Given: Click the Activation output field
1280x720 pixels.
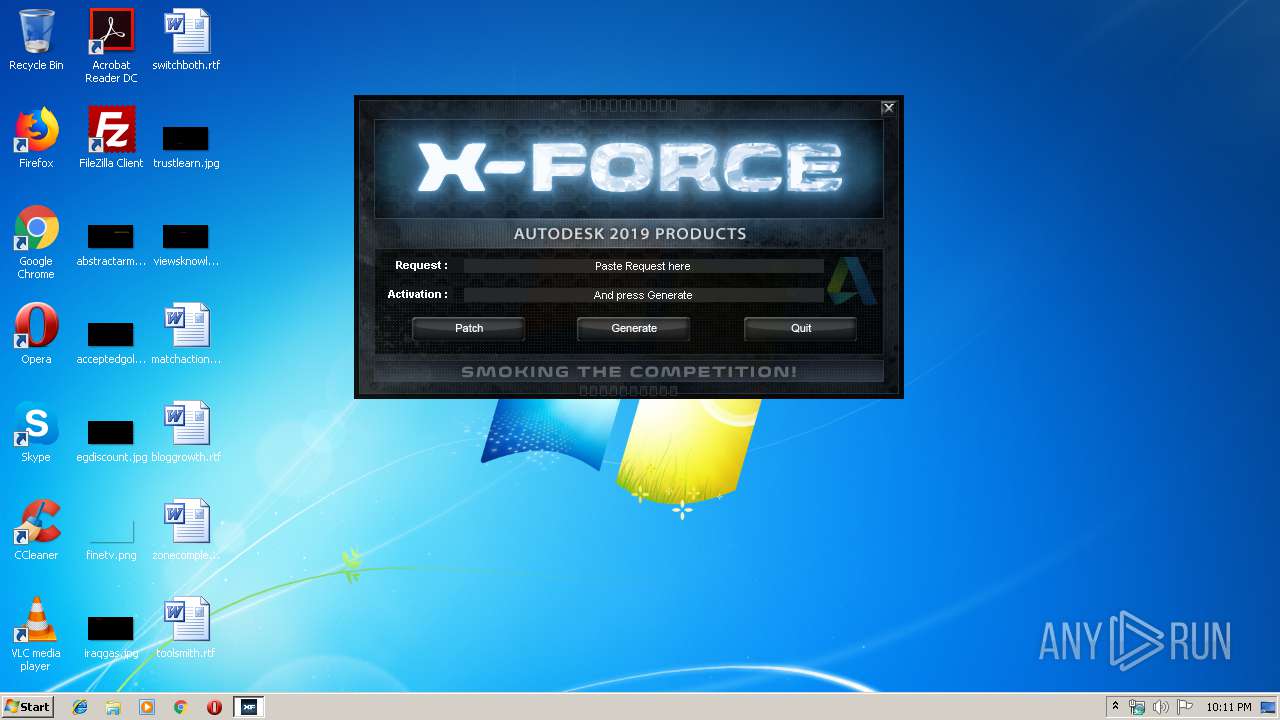Looking at the screenshot, I should click(643, 295).
